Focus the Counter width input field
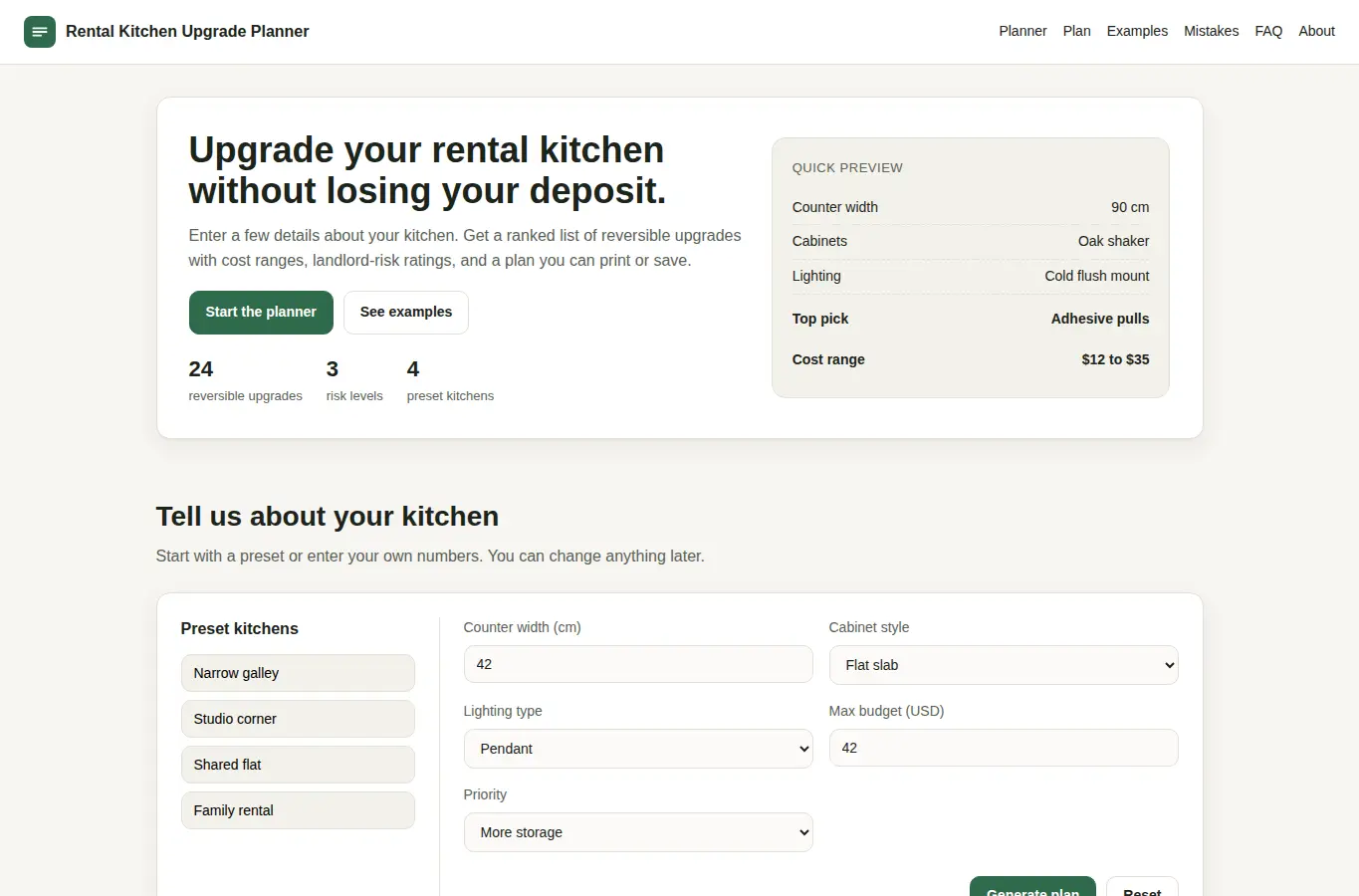The image size is (1359, 896). click(x=638, y=664)
